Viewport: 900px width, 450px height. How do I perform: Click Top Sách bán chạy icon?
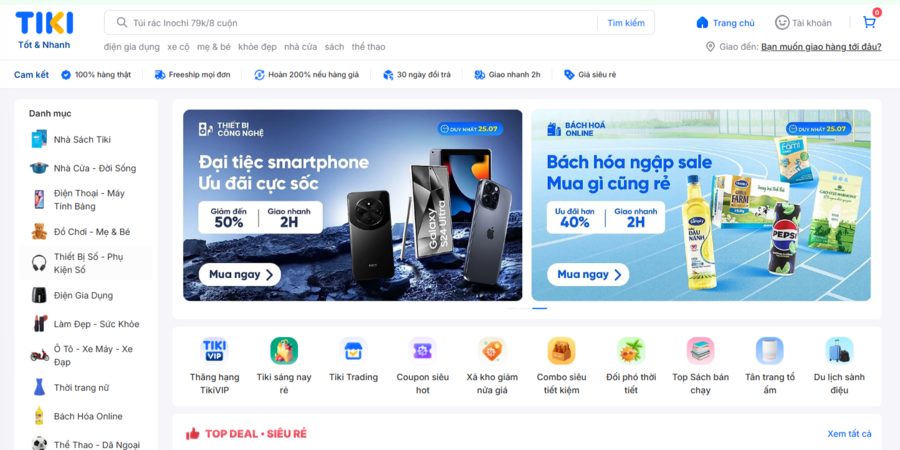point(700,351)
